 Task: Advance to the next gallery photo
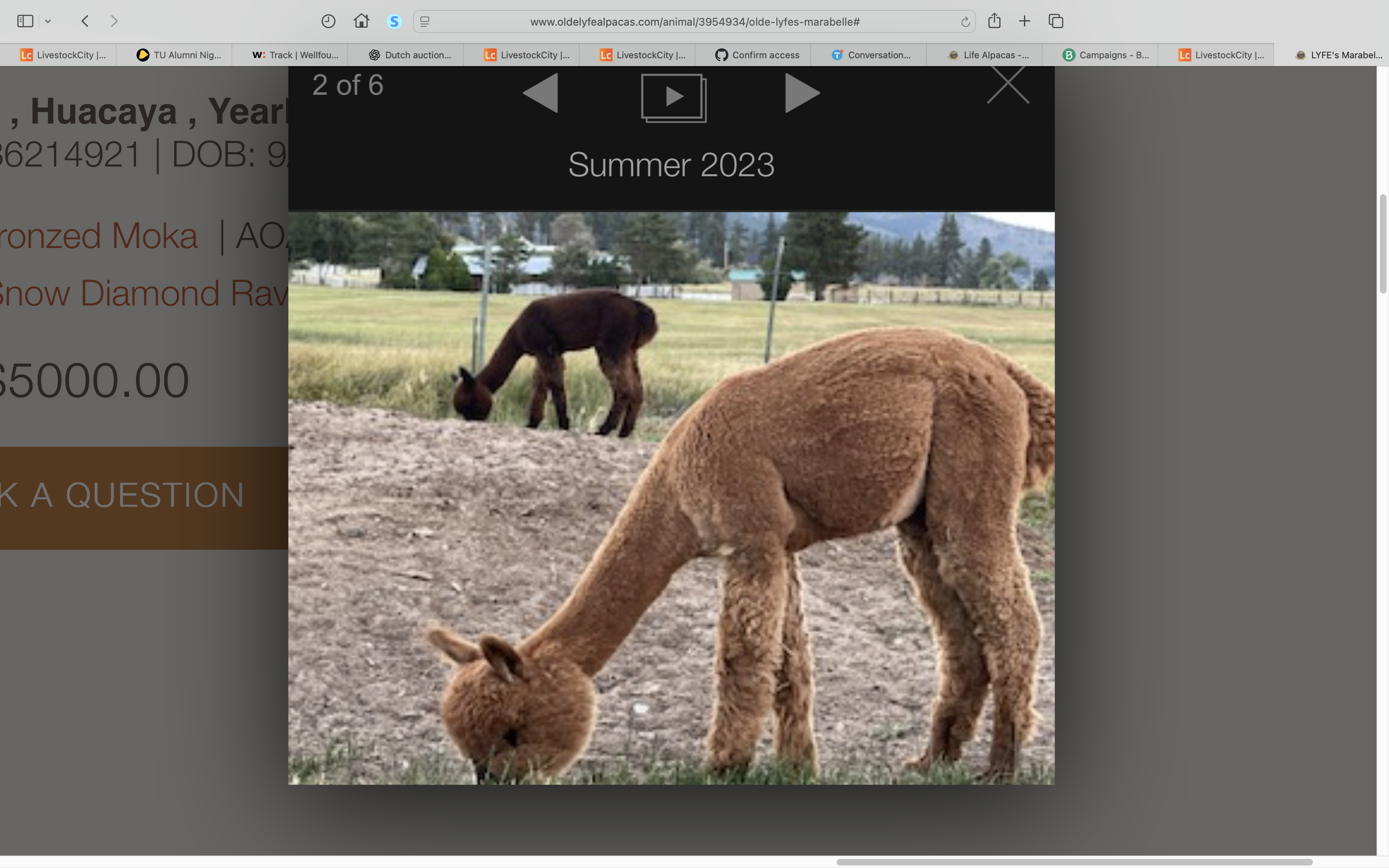(802, 93)
